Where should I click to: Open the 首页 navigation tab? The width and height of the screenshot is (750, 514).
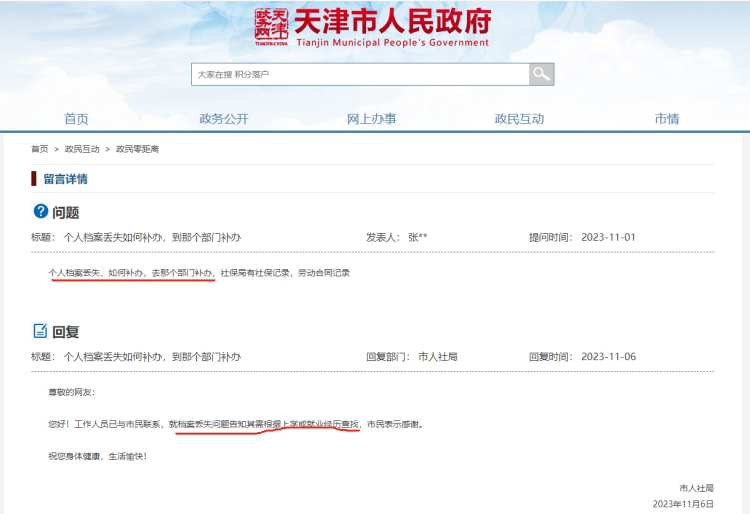pyautogui.click(x=76, y=119)
